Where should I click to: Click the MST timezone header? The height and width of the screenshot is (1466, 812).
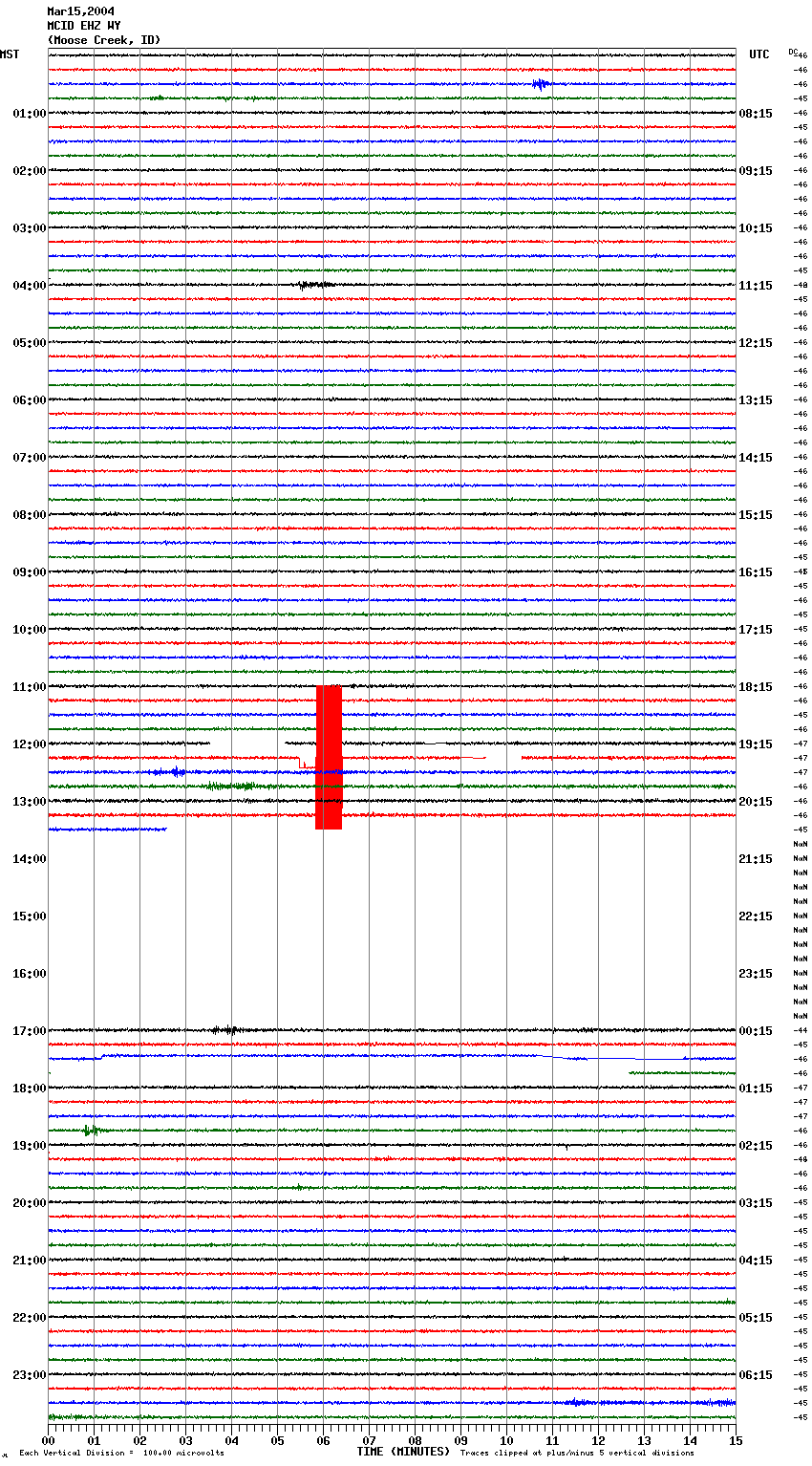pyautogui.click(x=10, y=54)
